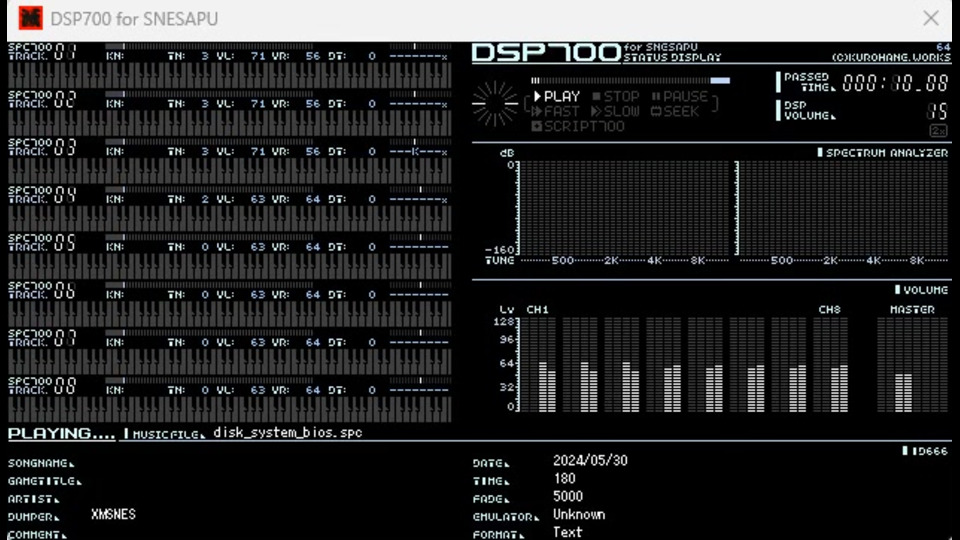The width and height of the screenshot is (960, 540).
Task: Click the SEEK indicator
Action: tap(675, 111)
